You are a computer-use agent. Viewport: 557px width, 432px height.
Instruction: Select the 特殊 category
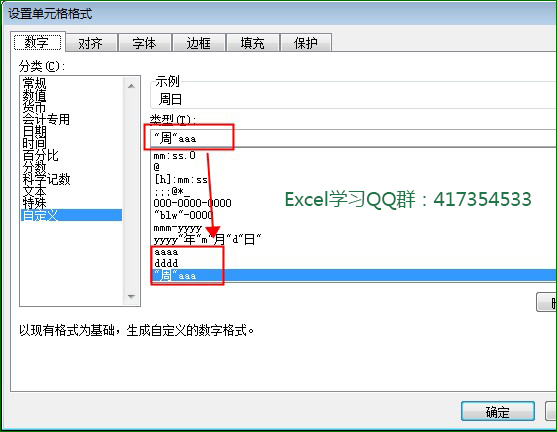pos(71,204)
